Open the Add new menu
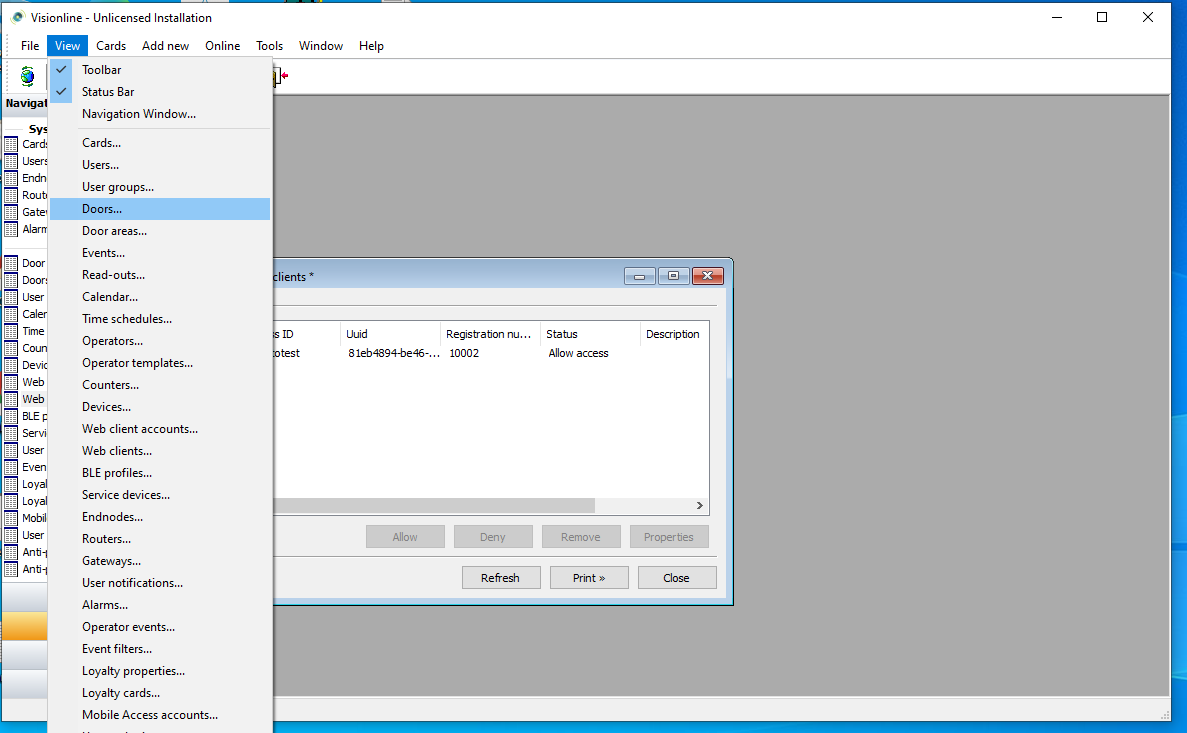Image resolution: width=1187 pixels, height=733 pixels. tap(165, 46)
